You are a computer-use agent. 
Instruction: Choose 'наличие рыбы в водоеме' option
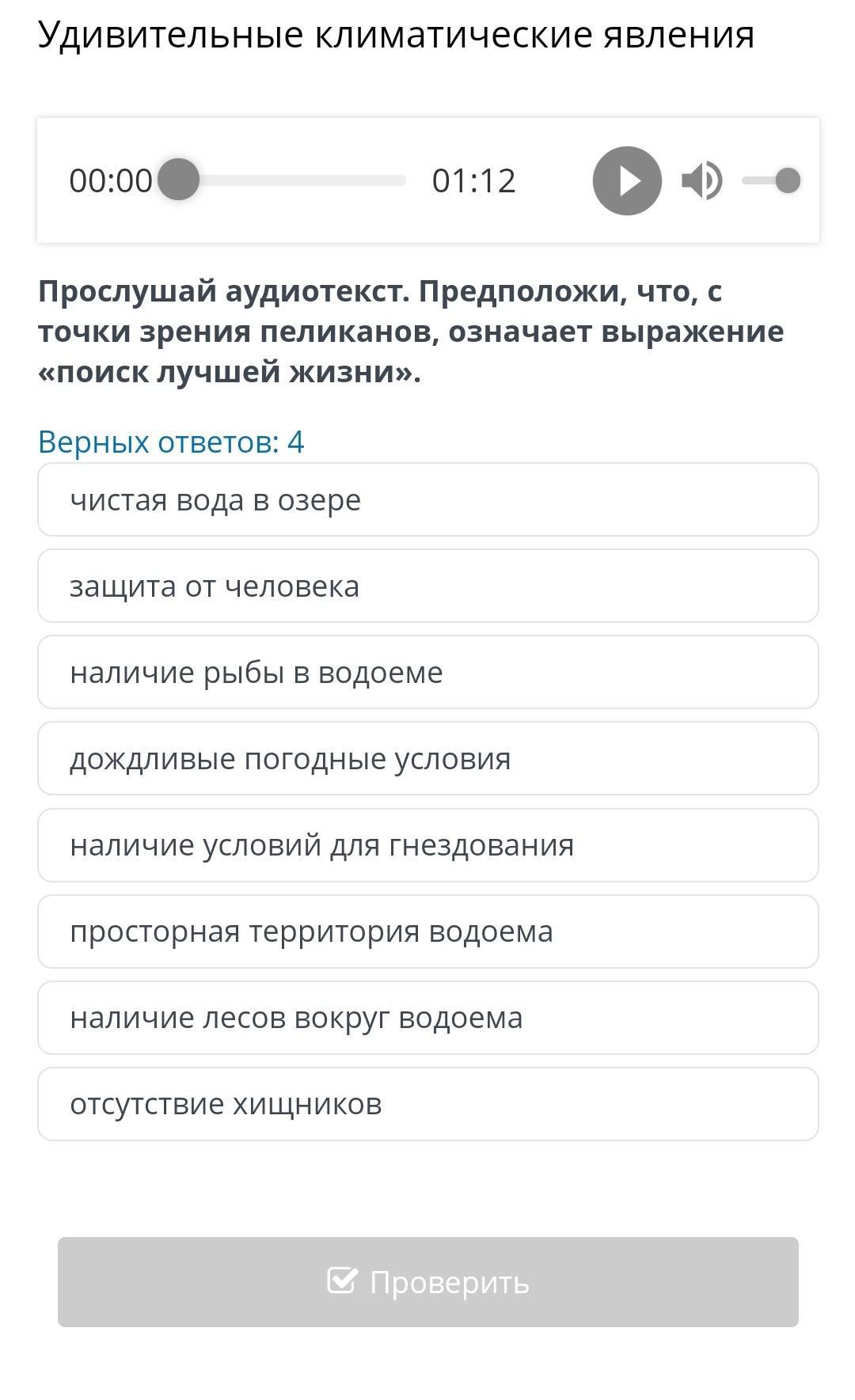(427, 673)
